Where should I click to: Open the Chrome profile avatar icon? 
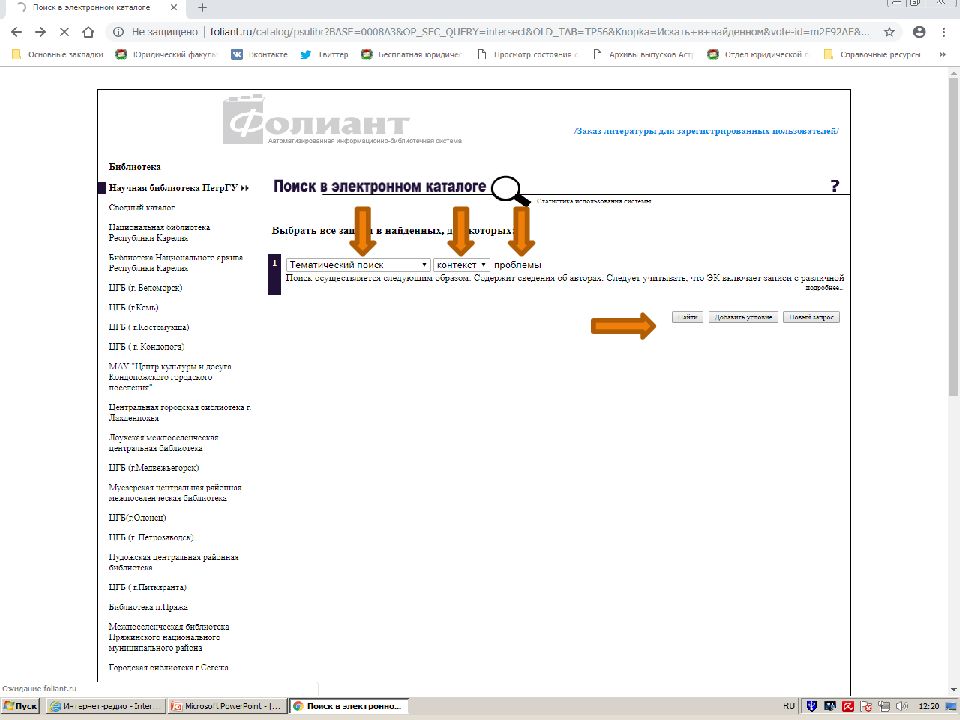coord(919,32)
